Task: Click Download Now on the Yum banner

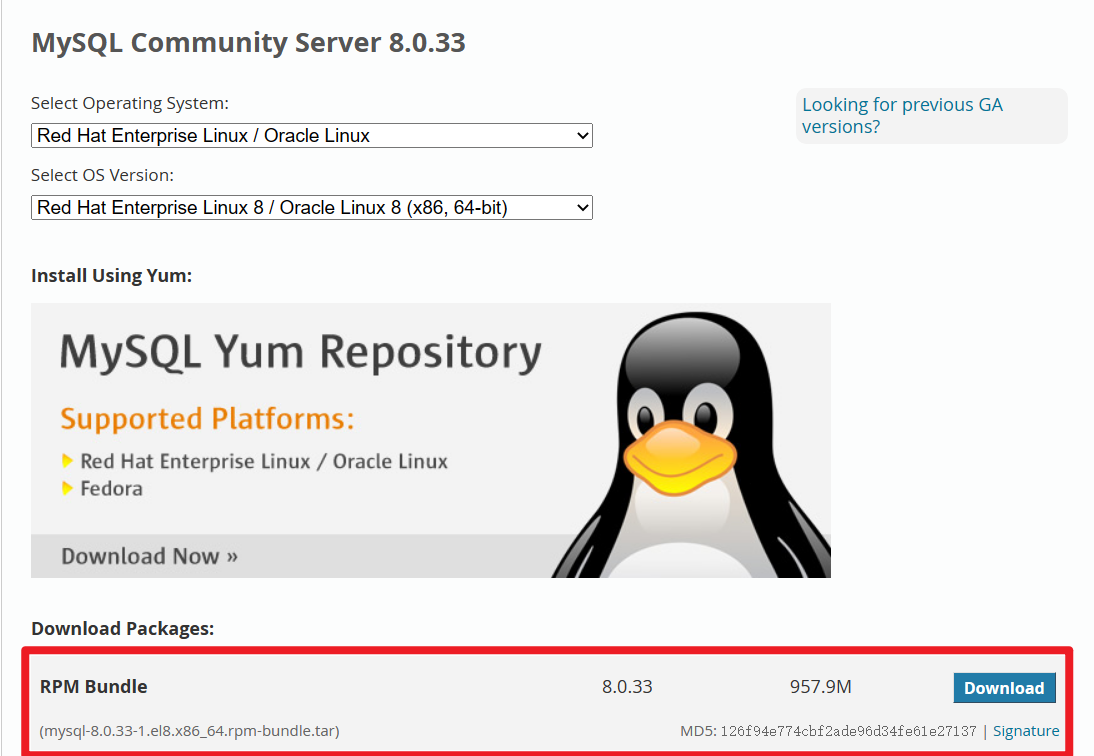Action: point(149,556)
